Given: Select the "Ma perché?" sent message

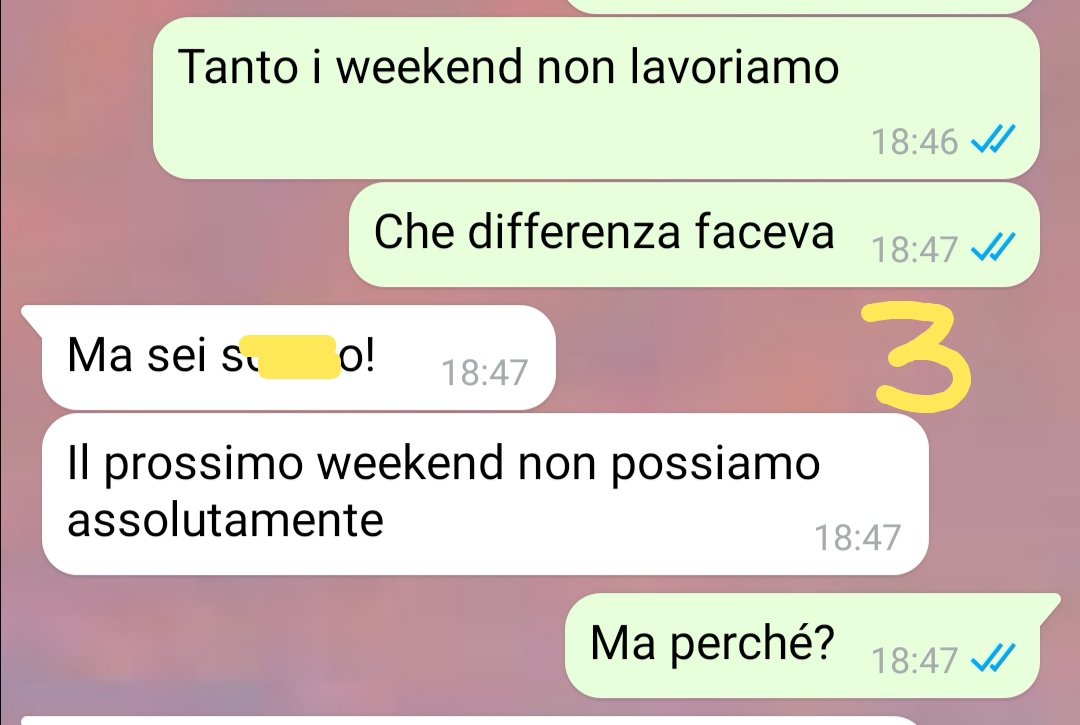Looking at the screenshot, I should 802,646.
